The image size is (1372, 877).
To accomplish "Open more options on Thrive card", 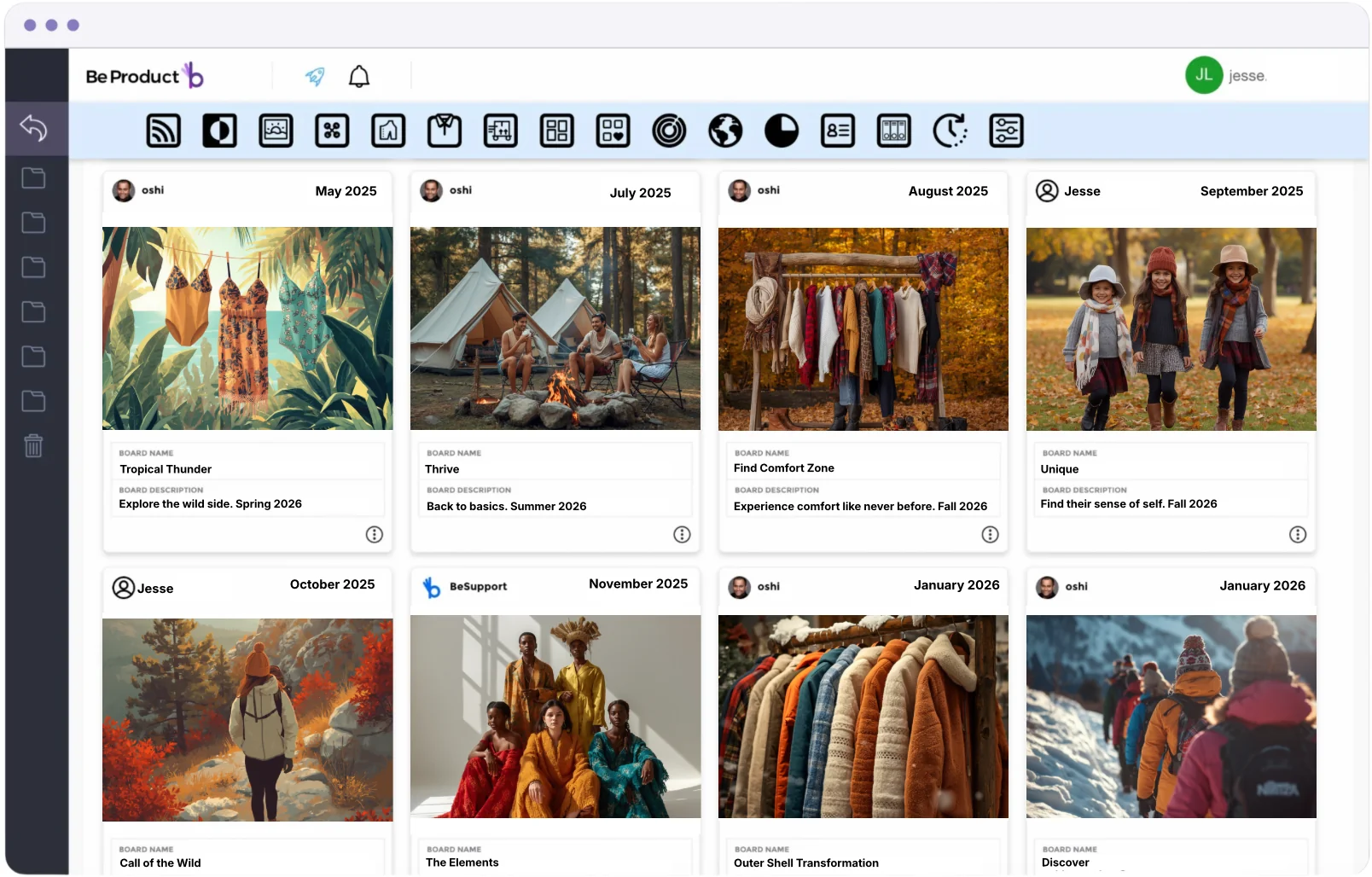I will pyautogui.click(x=682, y=534).
